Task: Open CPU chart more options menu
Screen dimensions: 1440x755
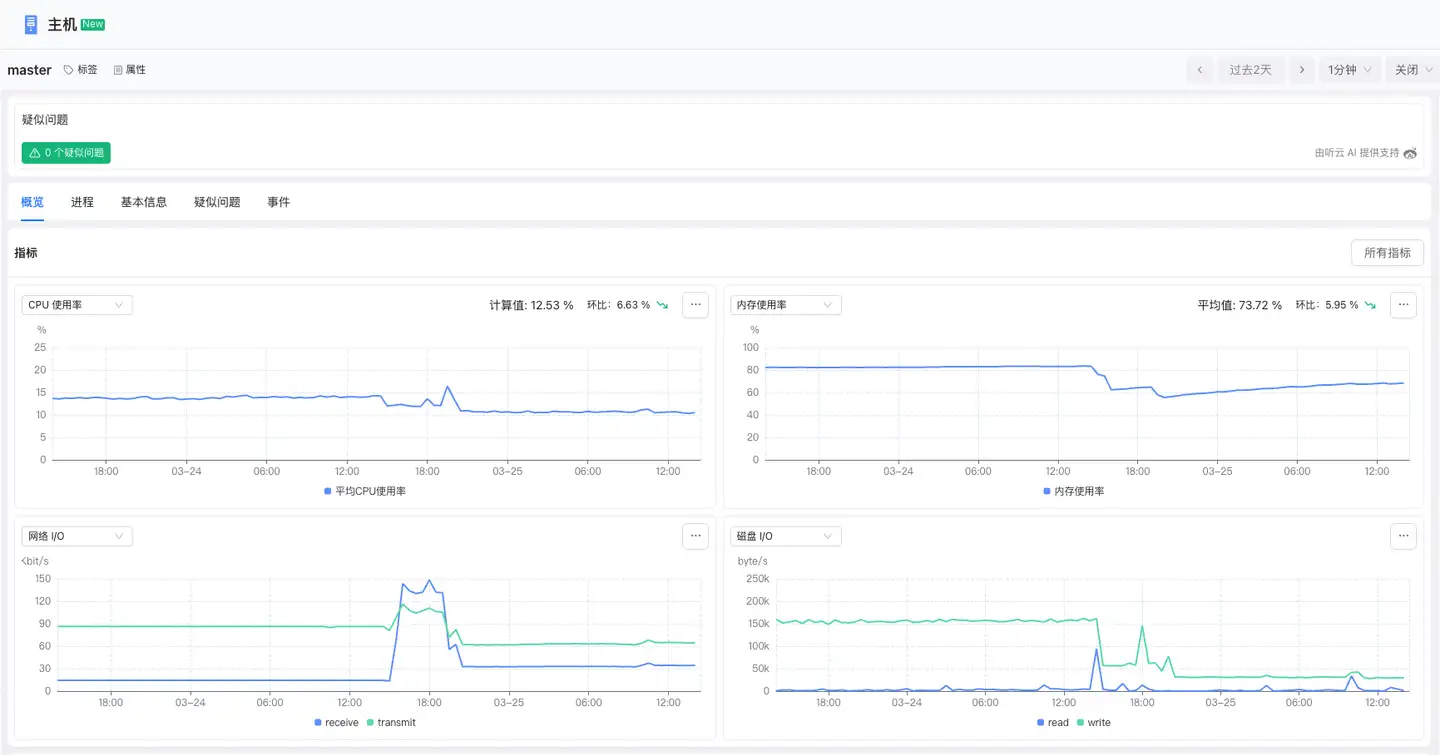Action: click(x=695, y=305)
